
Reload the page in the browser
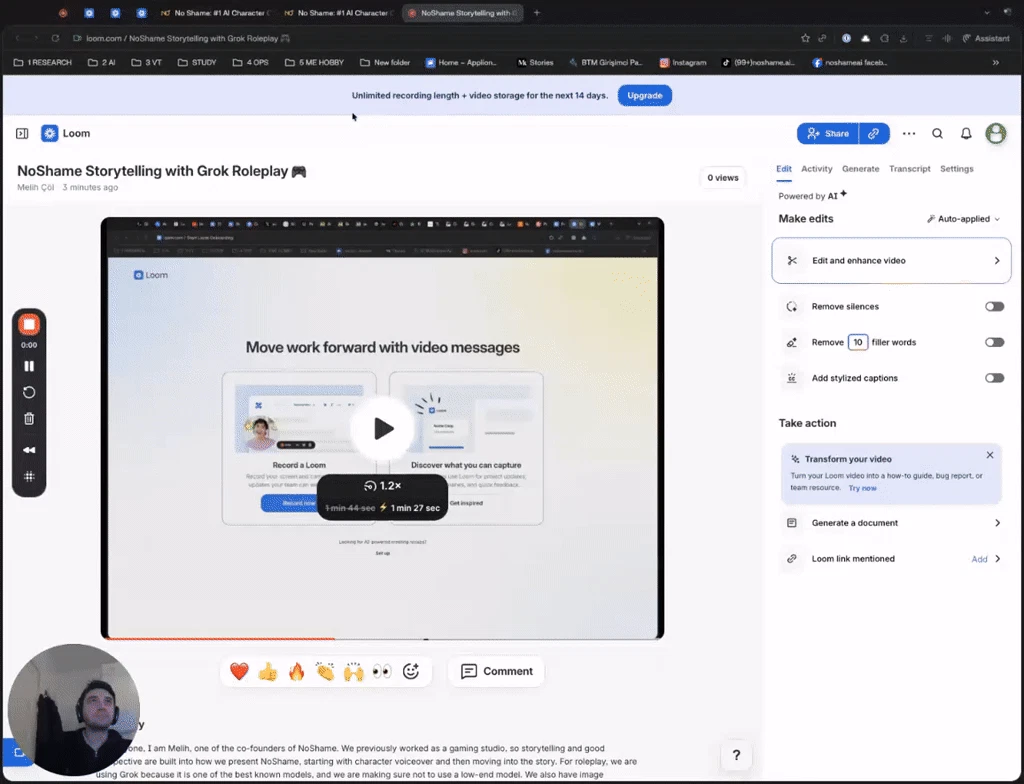pyautogui.click(x=56, y=39)
